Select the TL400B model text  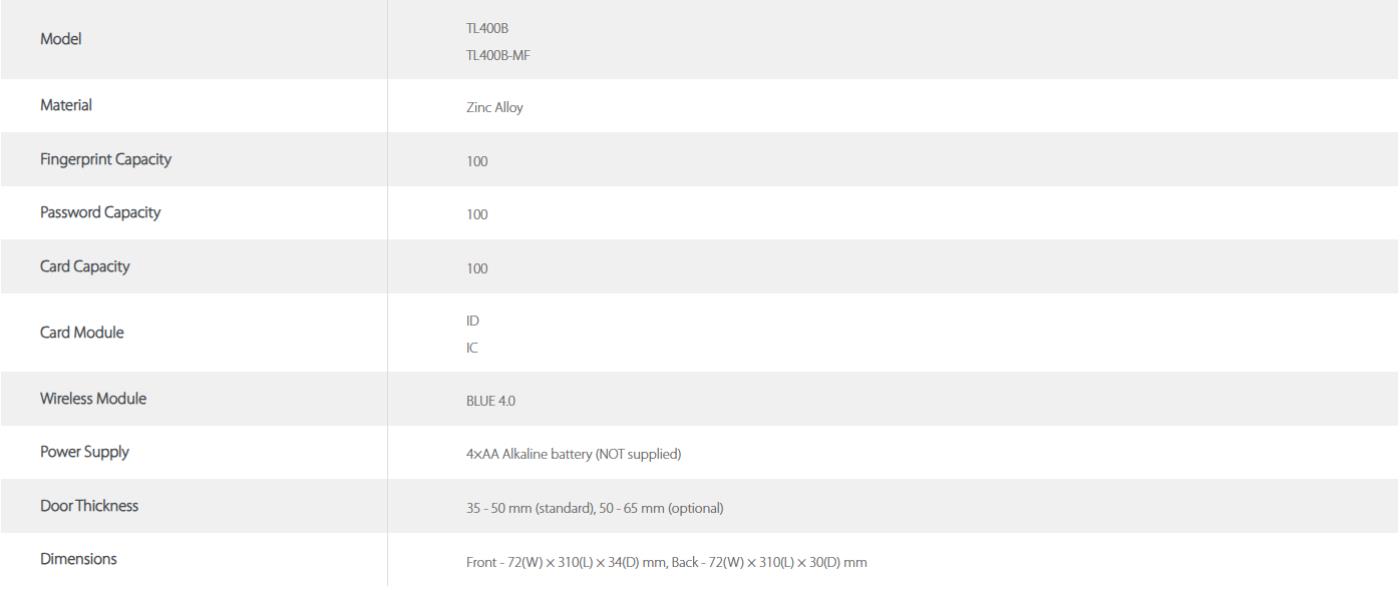(x=473, y=26)
